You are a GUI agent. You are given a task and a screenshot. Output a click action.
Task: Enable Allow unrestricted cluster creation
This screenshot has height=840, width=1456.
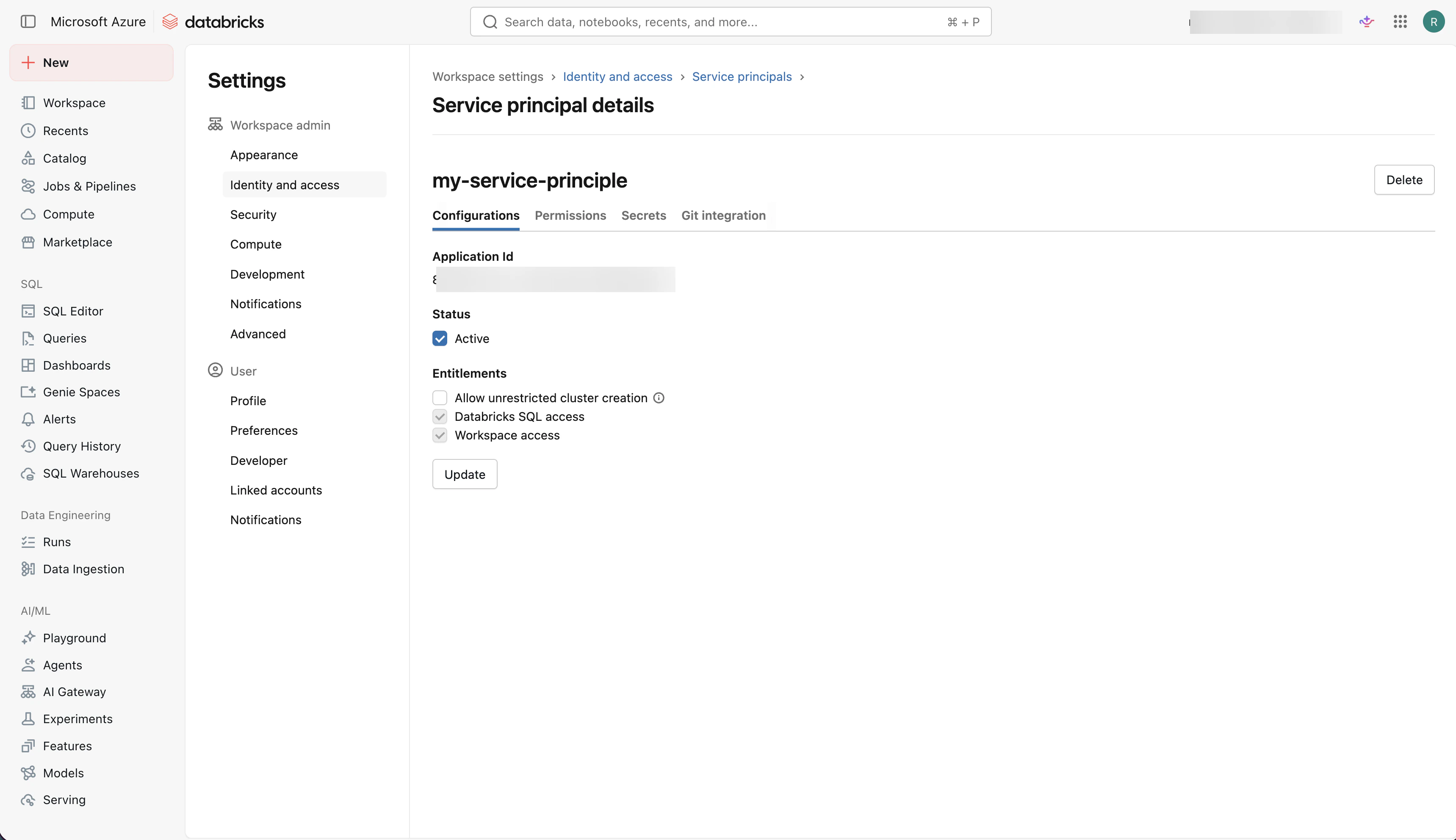pos(440,398)
